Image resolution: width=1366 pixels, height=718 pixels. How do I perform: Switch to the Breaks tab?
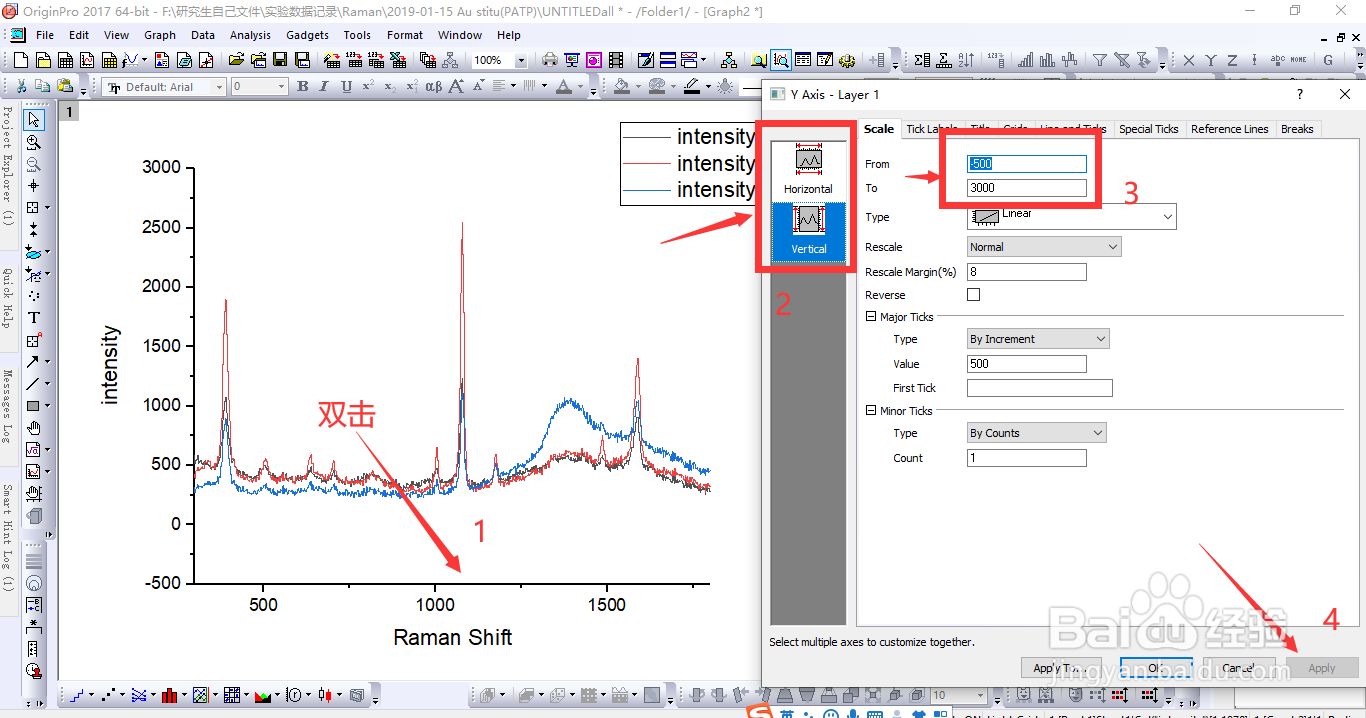coord(1297,129)
